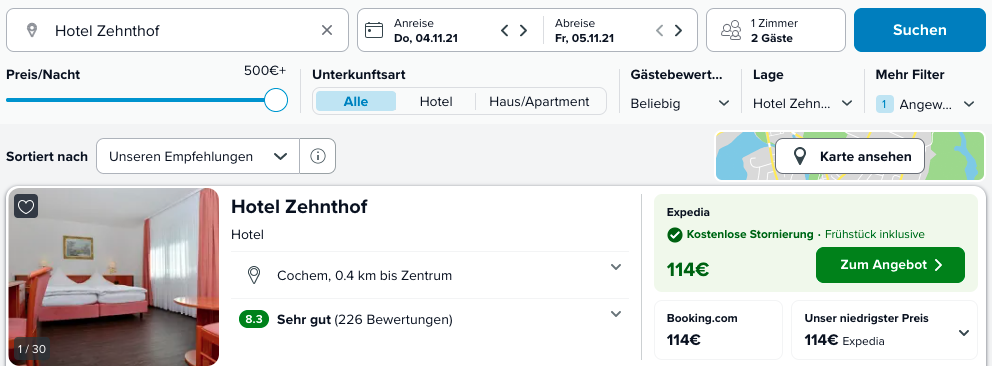Viewport: 992px width, 366px height.
Task: Open the Zum Angebot Expedia deal
Action: (890, 265)
